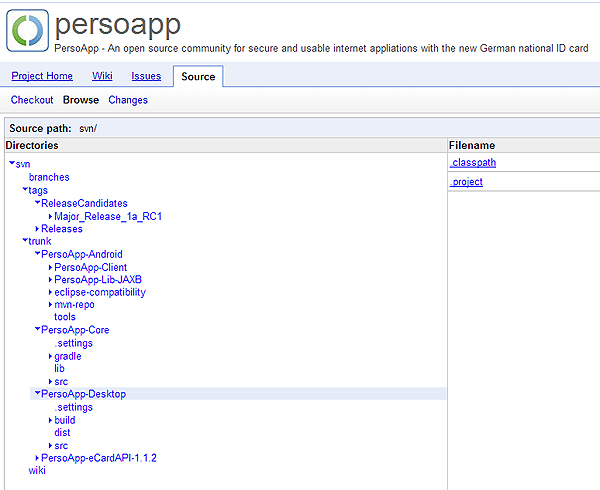Screen dimensions: 600x490
Task: Open the eclipse-compatibility directory
Action: click(100, 292)
